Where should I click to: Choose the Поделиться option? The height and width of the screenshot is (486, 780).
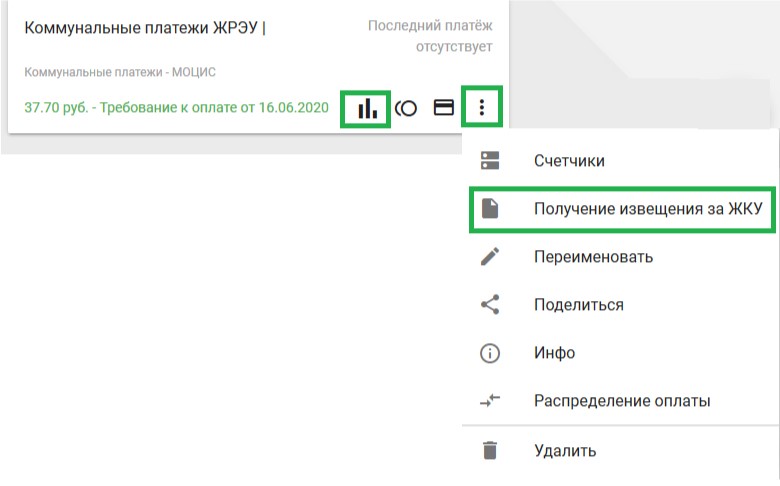click(x=578, y=305)
